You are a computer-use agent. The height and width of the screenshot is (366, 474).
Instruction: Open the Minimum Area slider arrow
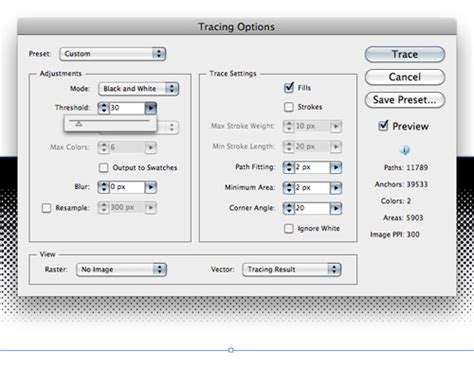tap(336, 188)
